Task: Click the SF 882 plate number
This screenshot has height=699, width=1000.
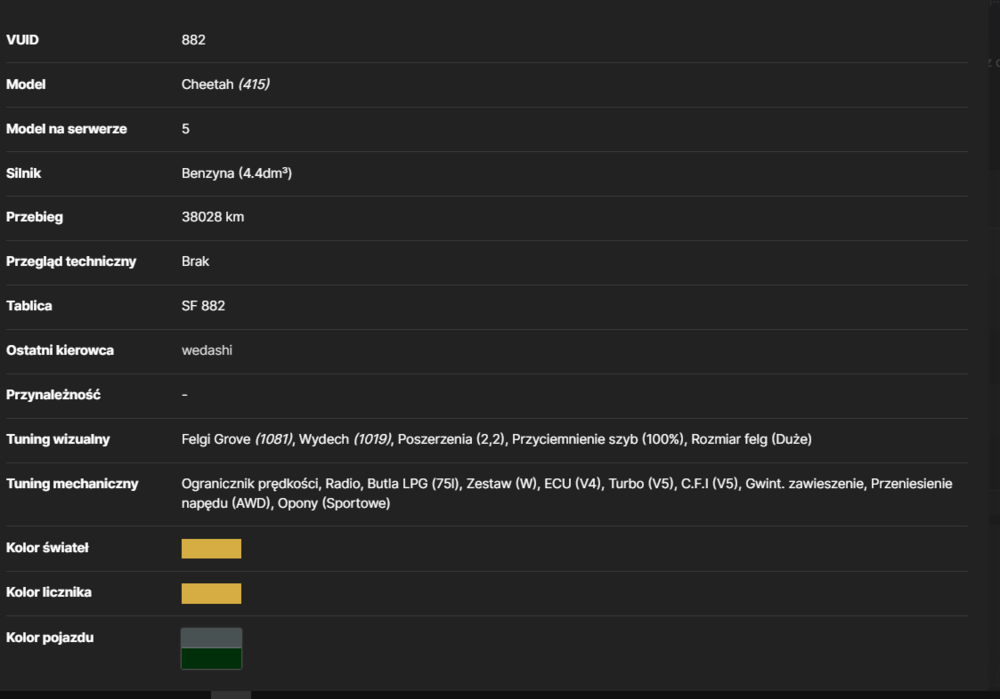Action: (203, 305)
